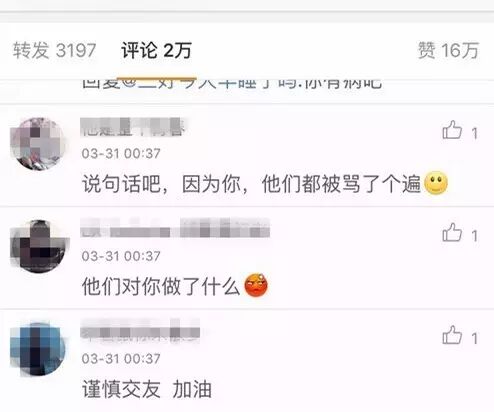This screenshot has width=494, height=412.
Task: Open the 转发 3197 tab
Action: point(55,50)
